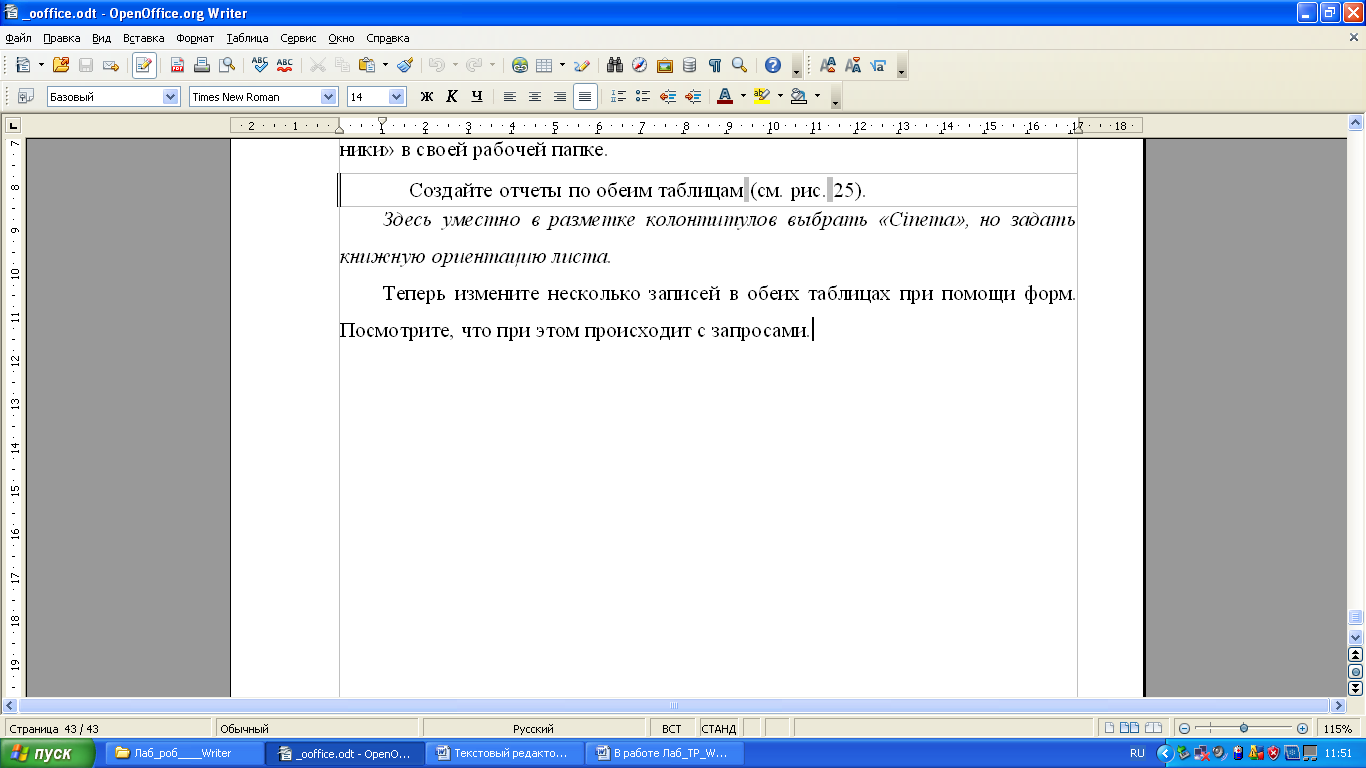Click the пуск Start button
Image resolution: width=1366 pixels, height=768 pixels.
pyautogui.click(x=48, y=753)
